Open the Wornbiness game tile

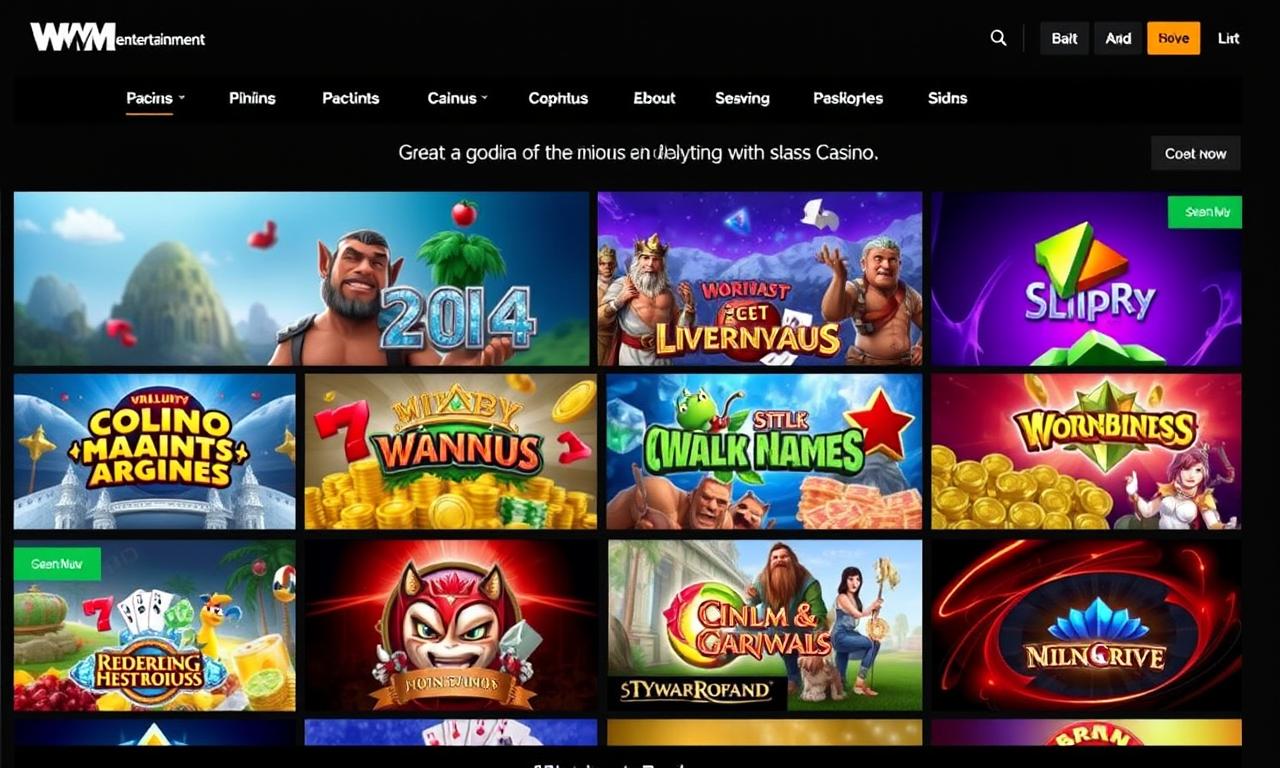pyautogui.click(x=1086, y=451)
